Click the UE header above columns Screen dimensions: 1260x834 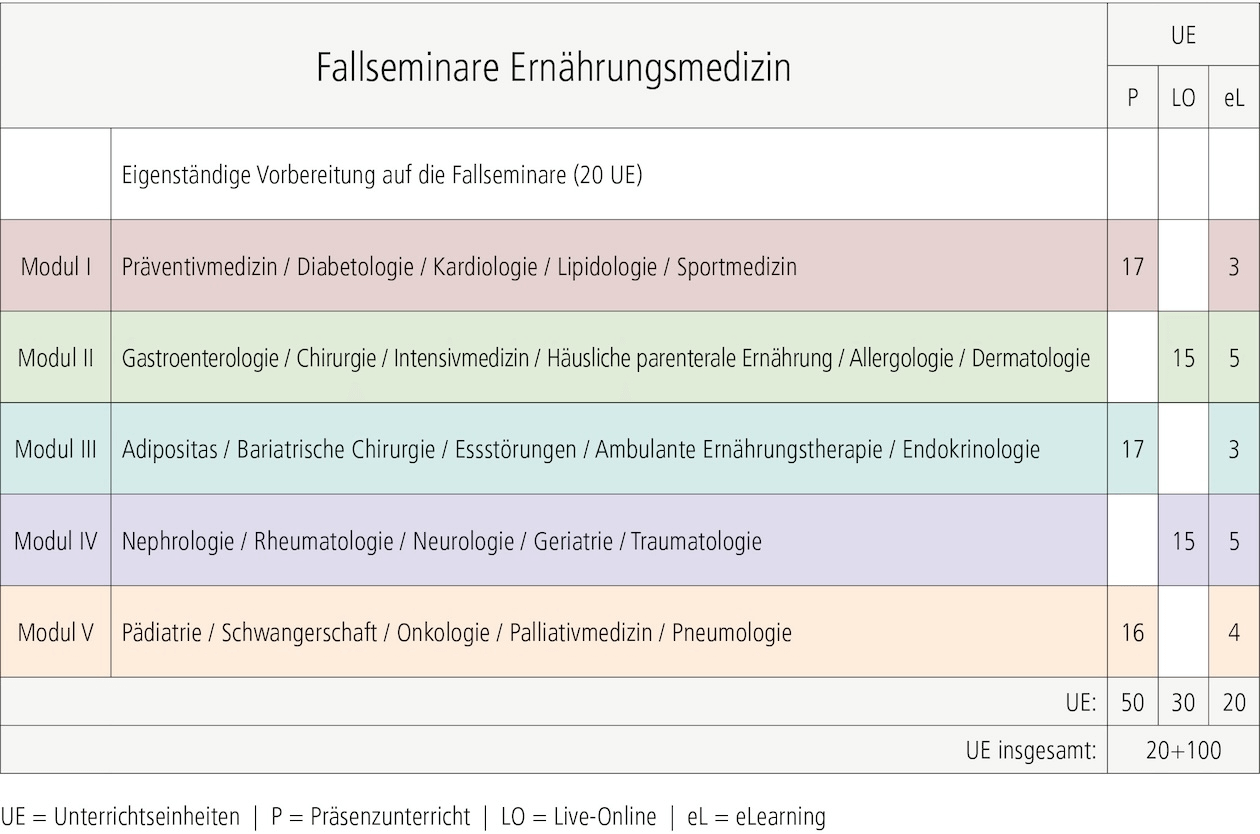click(1183, 36)
